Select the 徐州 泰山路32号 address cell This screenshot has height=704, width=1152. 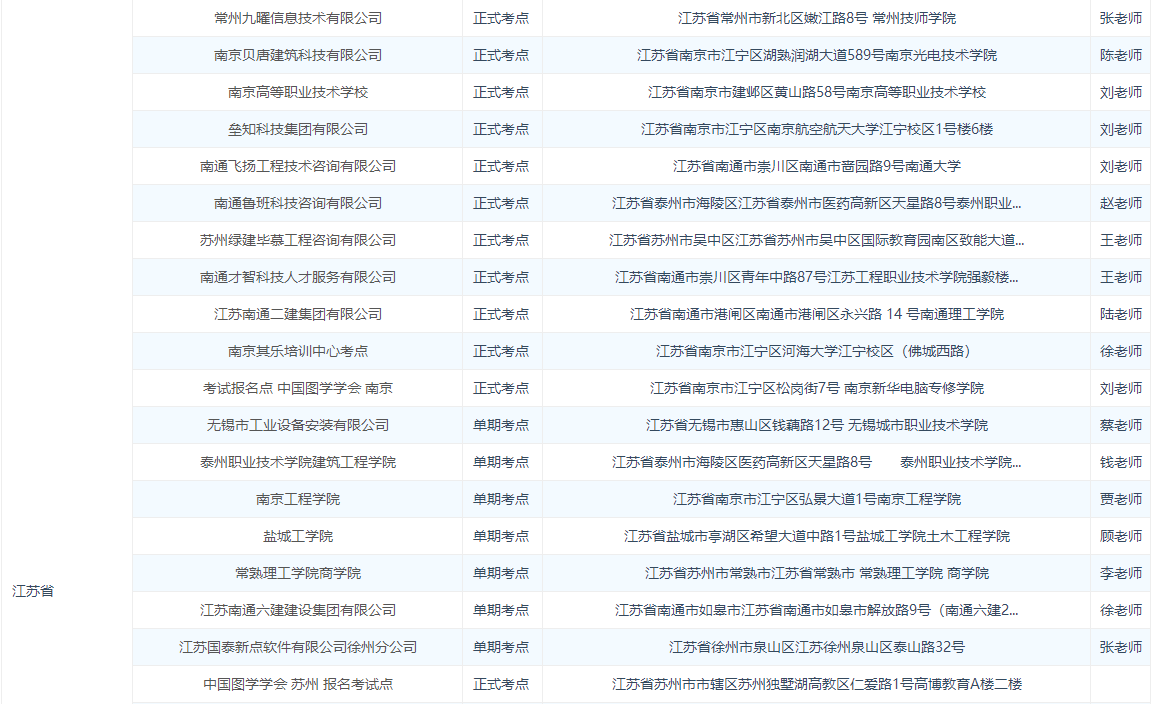click(816, 647)
